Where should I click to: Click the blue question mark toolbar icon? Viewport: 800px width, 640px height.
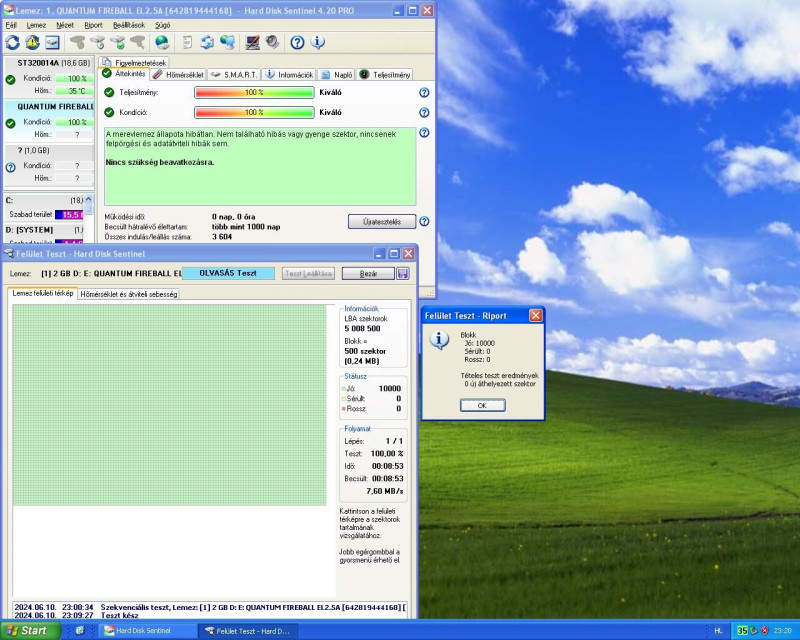297,42
